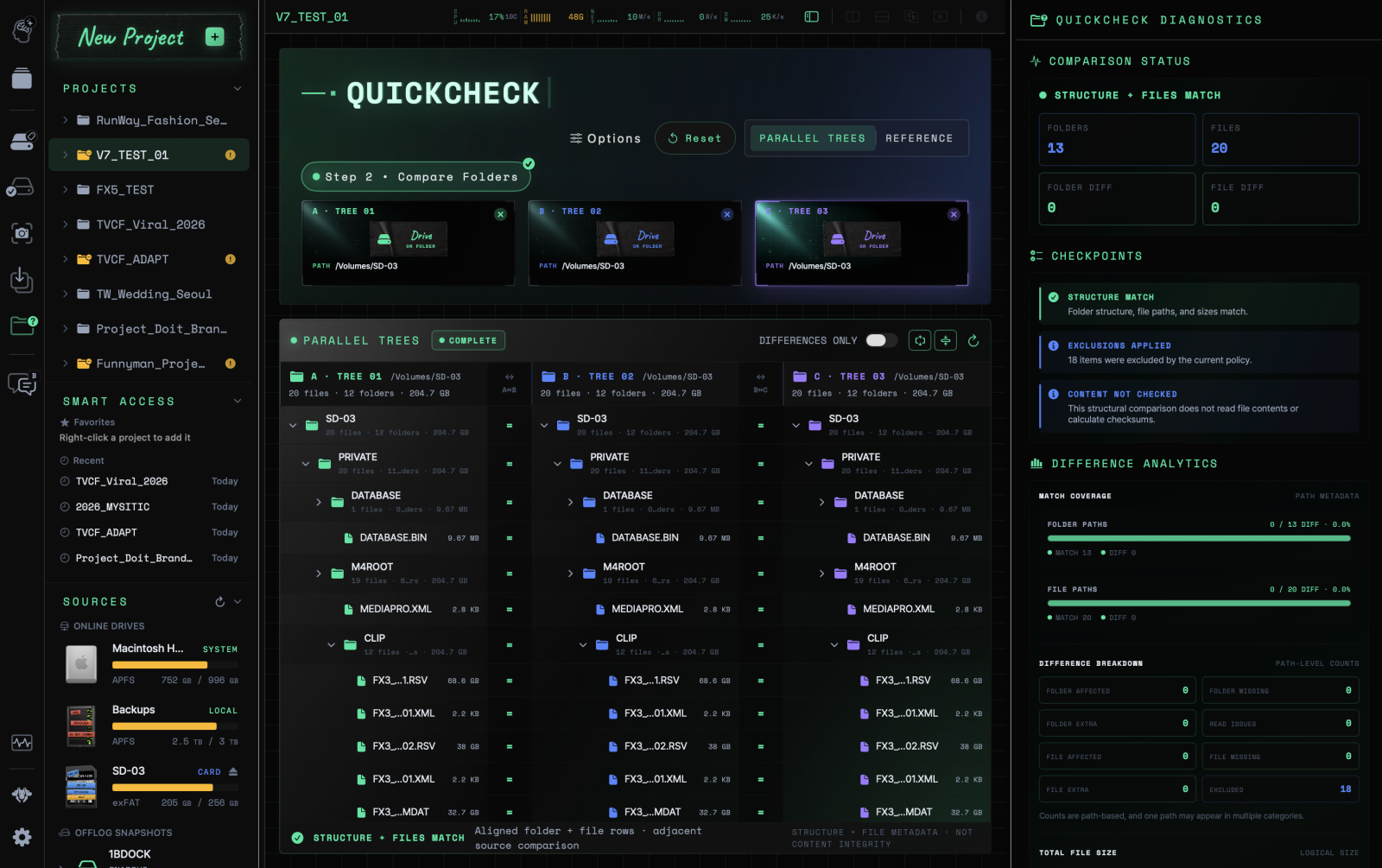Remove the Tree 03 source card
The height and width of the screenshot is (868, 1382).
click(954, 214)
